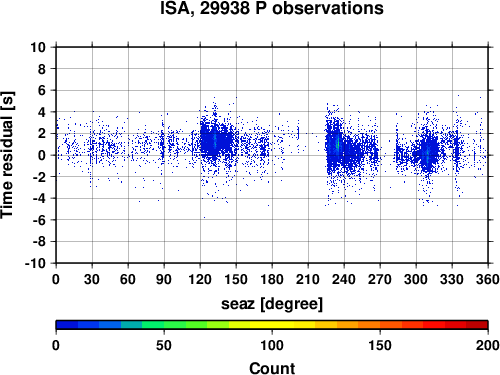The height and width of the screenshot is (375, 500).
Task: Click the data cluster near 310 degrees
Action: (x=427, y=152)
